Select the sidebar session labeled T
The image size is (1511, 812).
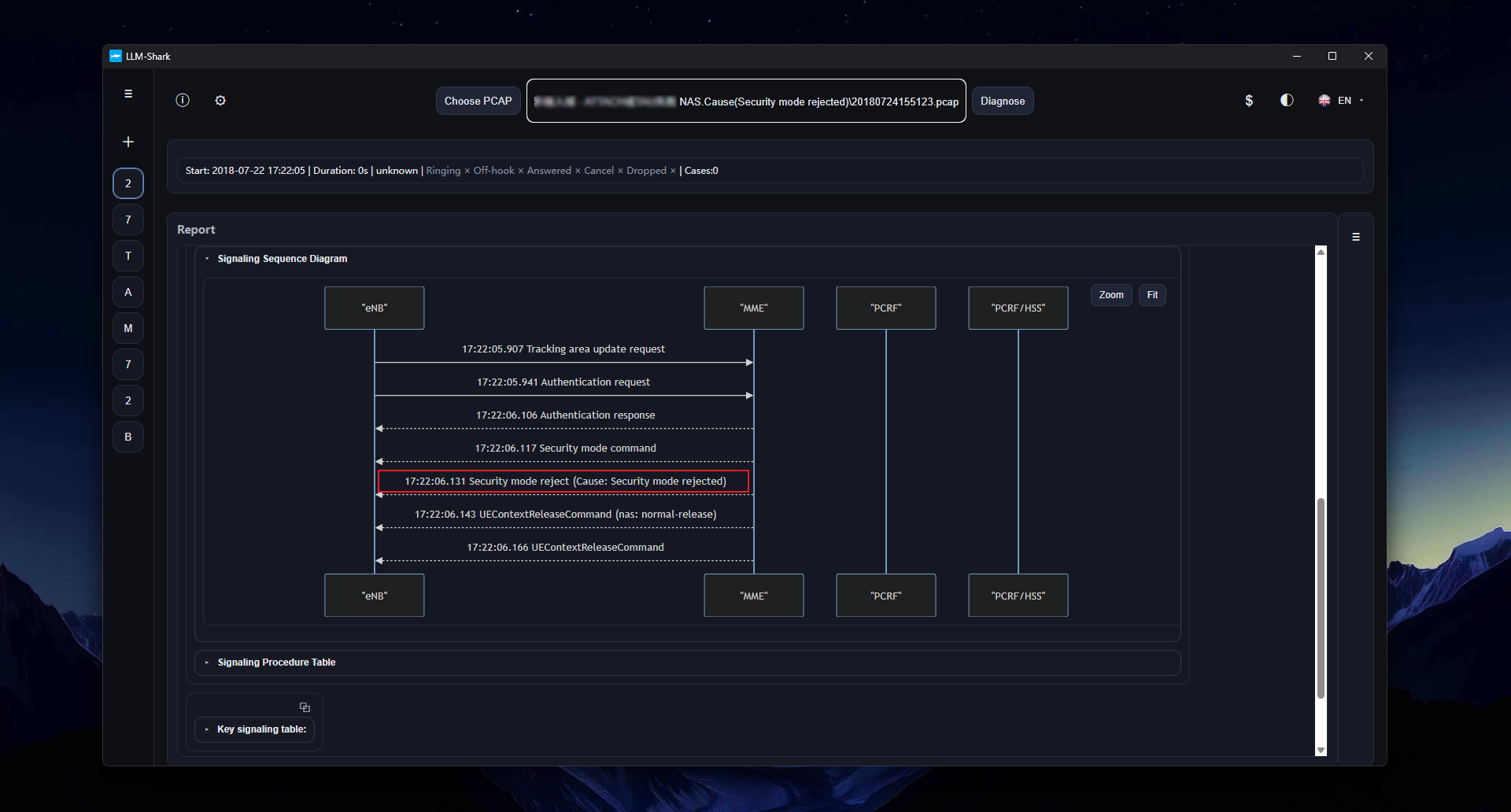(x=128, y=256)
